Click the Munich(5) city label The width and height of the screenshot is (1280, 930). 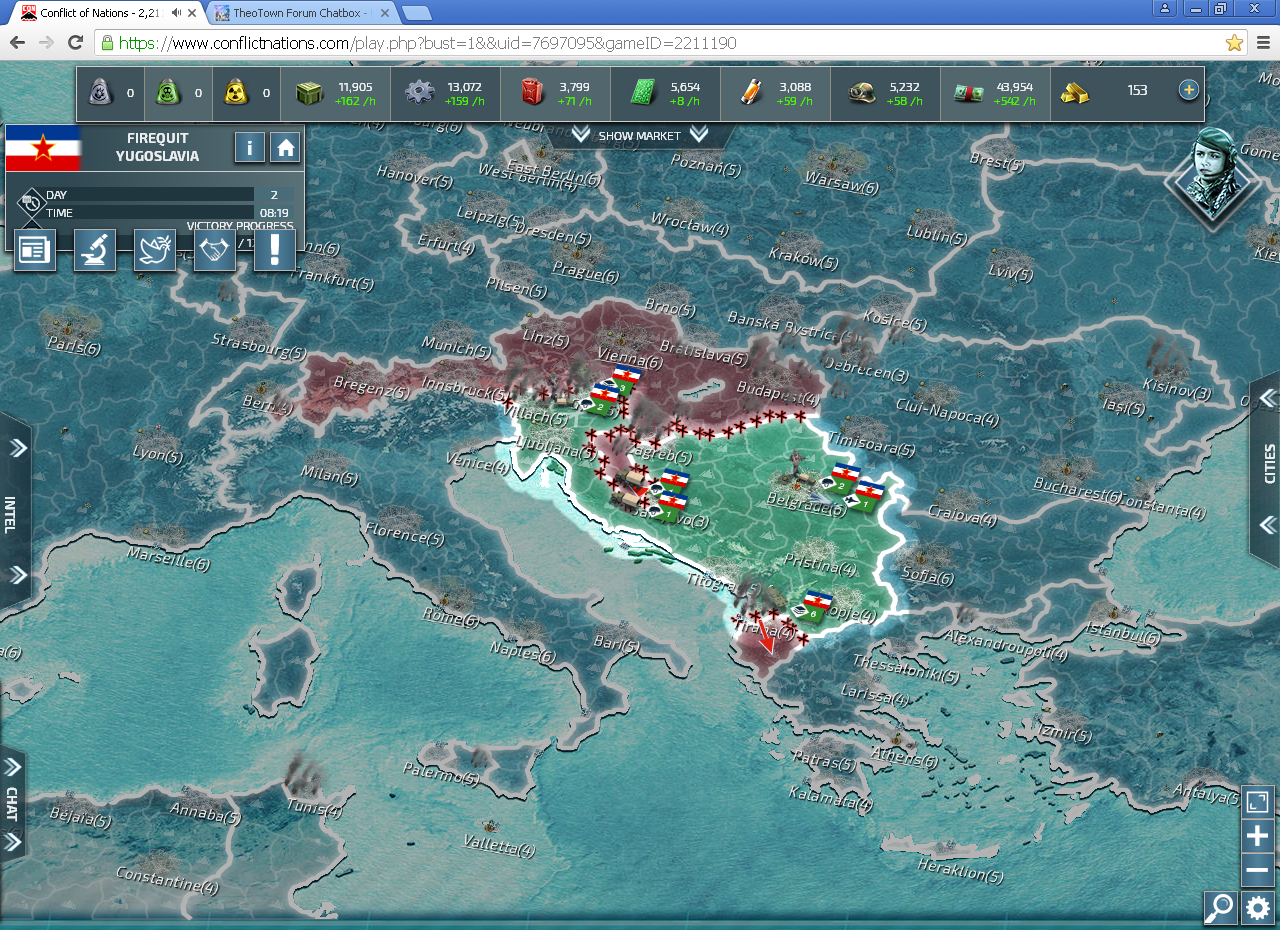pos(455,348)
